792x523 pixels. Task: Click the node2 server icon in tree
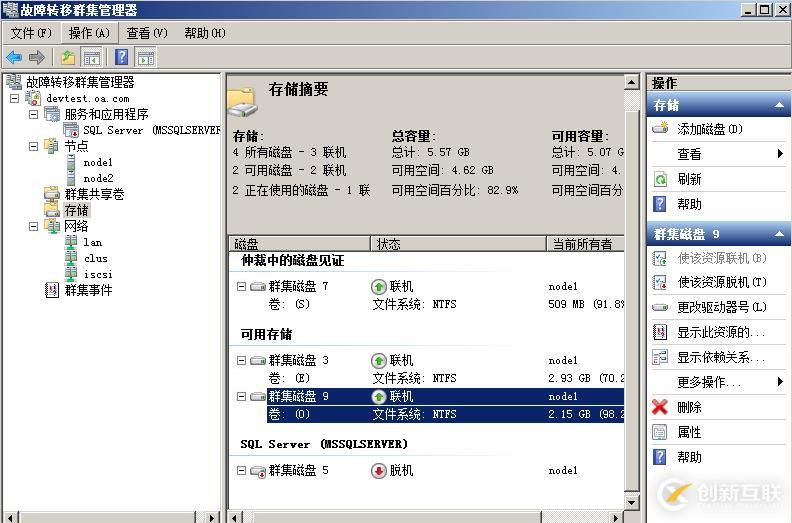(71, 178)
